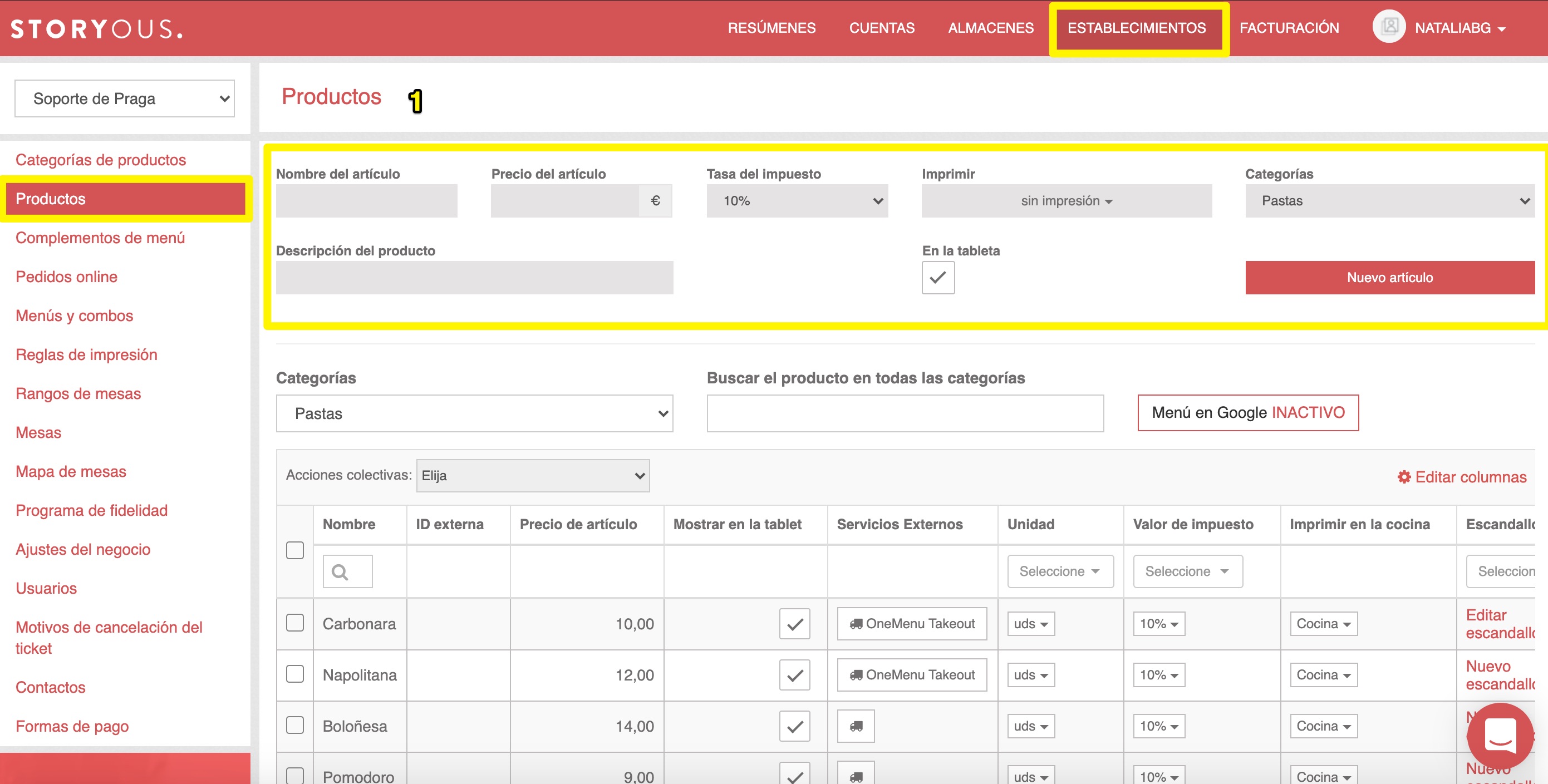The height and width of the screenshot is (784, 1548).
Task: Open the Unidad Seleccione filter dropdown
Action: click(1060, 571)
